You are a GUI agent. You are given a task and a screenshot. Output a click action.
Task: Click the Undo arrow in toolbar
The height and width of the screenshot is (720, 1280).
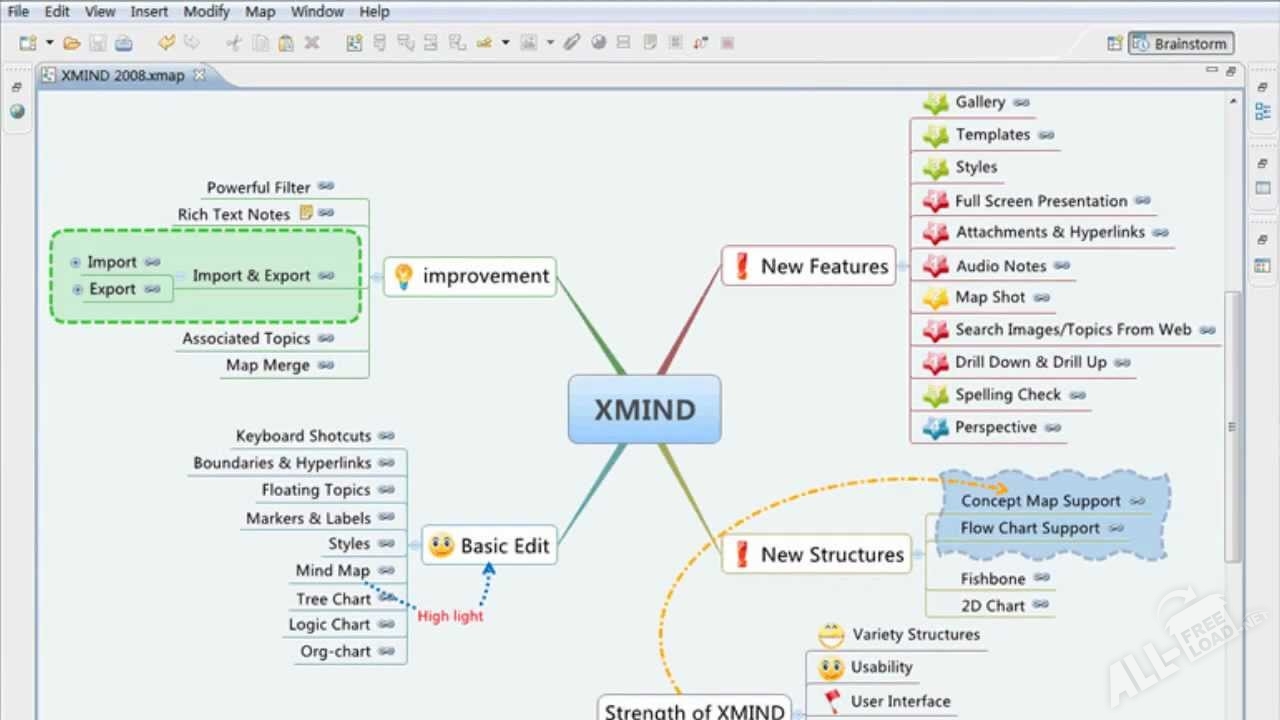click(x=166, y=43)
